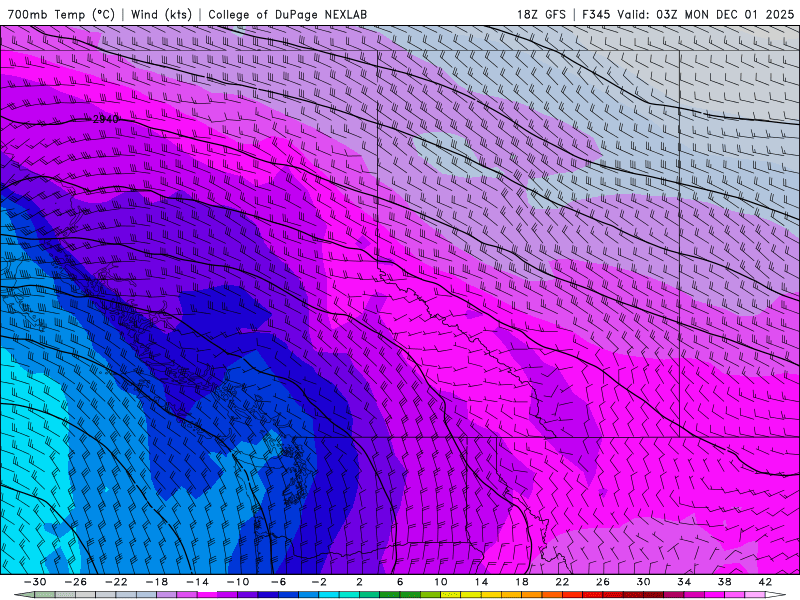This screenshot has width=800, height=600.
Task: Select the "34" color scale label
Action: pos(684,582)
